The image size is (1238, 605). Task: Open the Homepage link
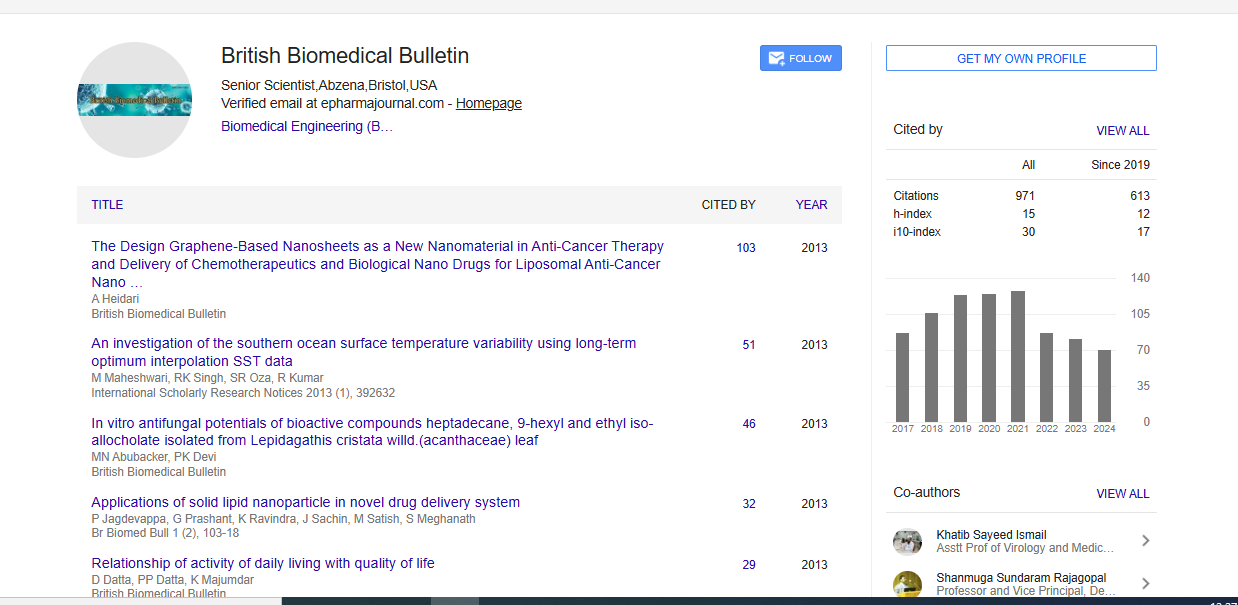pyautogui.click(x=488, y=103)
